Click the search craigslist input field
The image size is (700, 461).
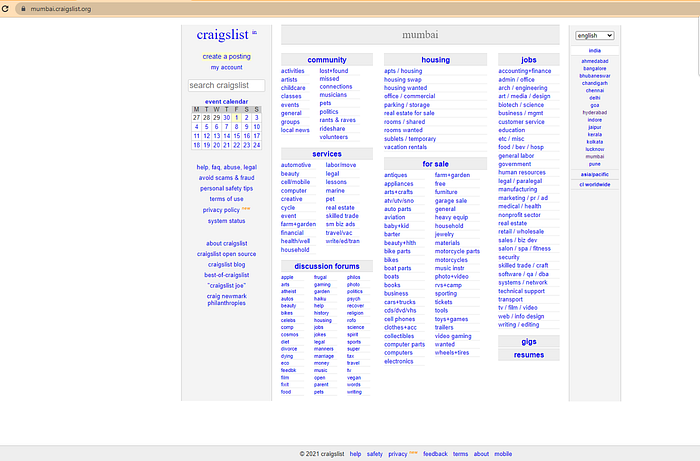[226, 85]
